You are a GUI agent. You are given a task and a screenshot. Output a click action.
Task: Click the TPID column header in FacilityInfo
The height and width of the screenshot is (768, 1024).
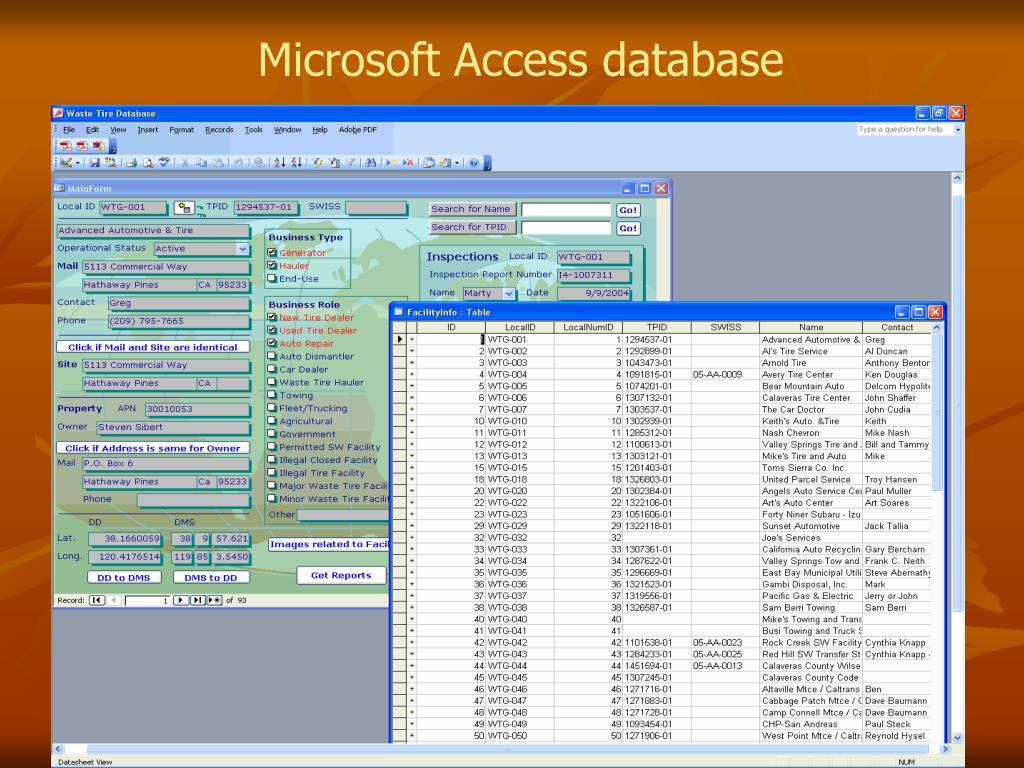click(656, 327)
